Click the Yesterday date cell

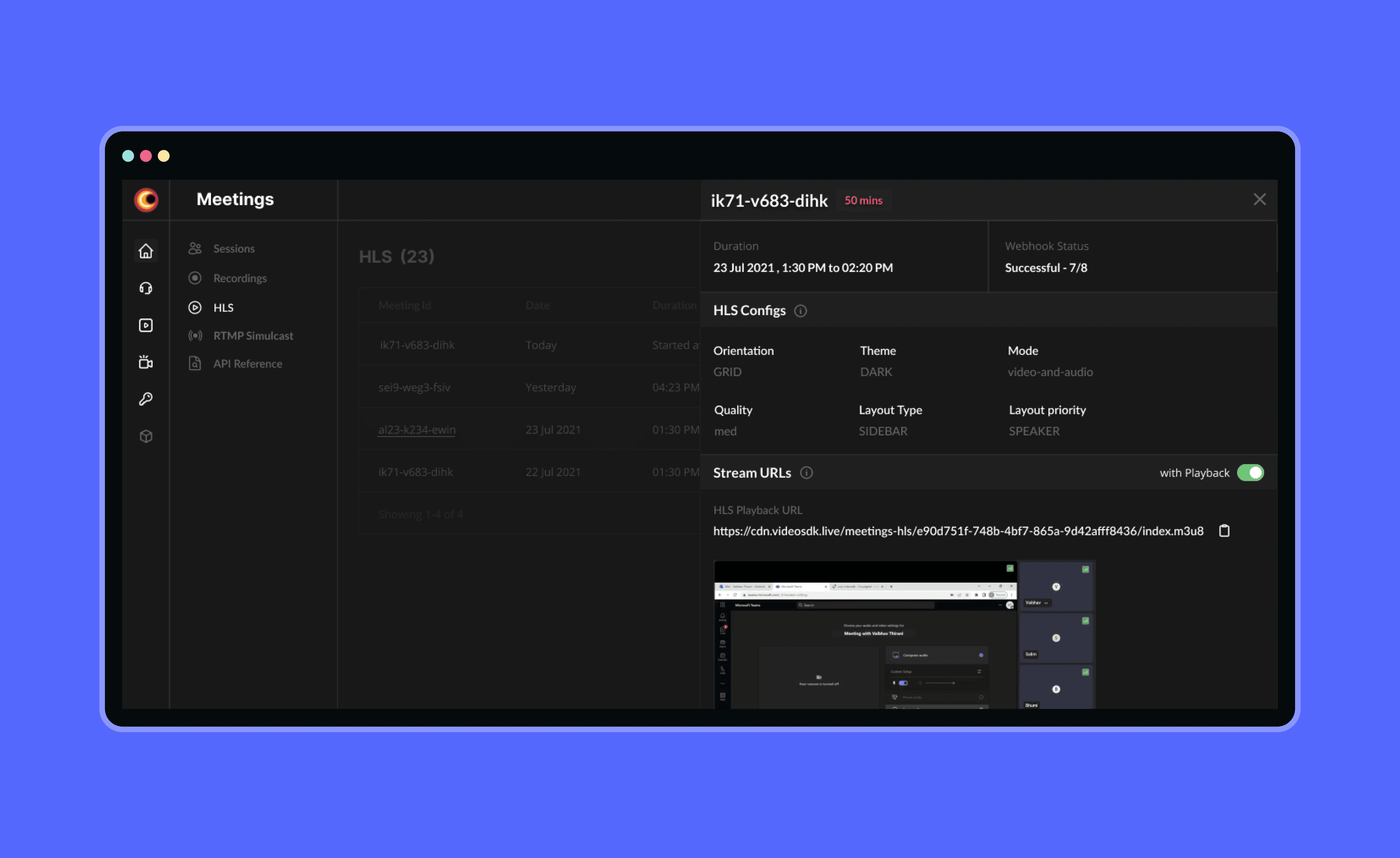[551, 387]
